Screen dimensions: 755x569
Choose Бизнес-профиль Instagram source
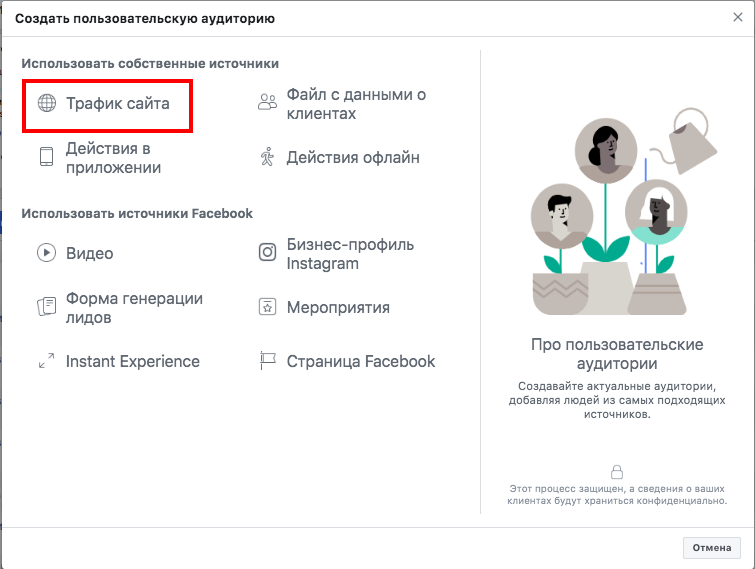tap(350, 254)
